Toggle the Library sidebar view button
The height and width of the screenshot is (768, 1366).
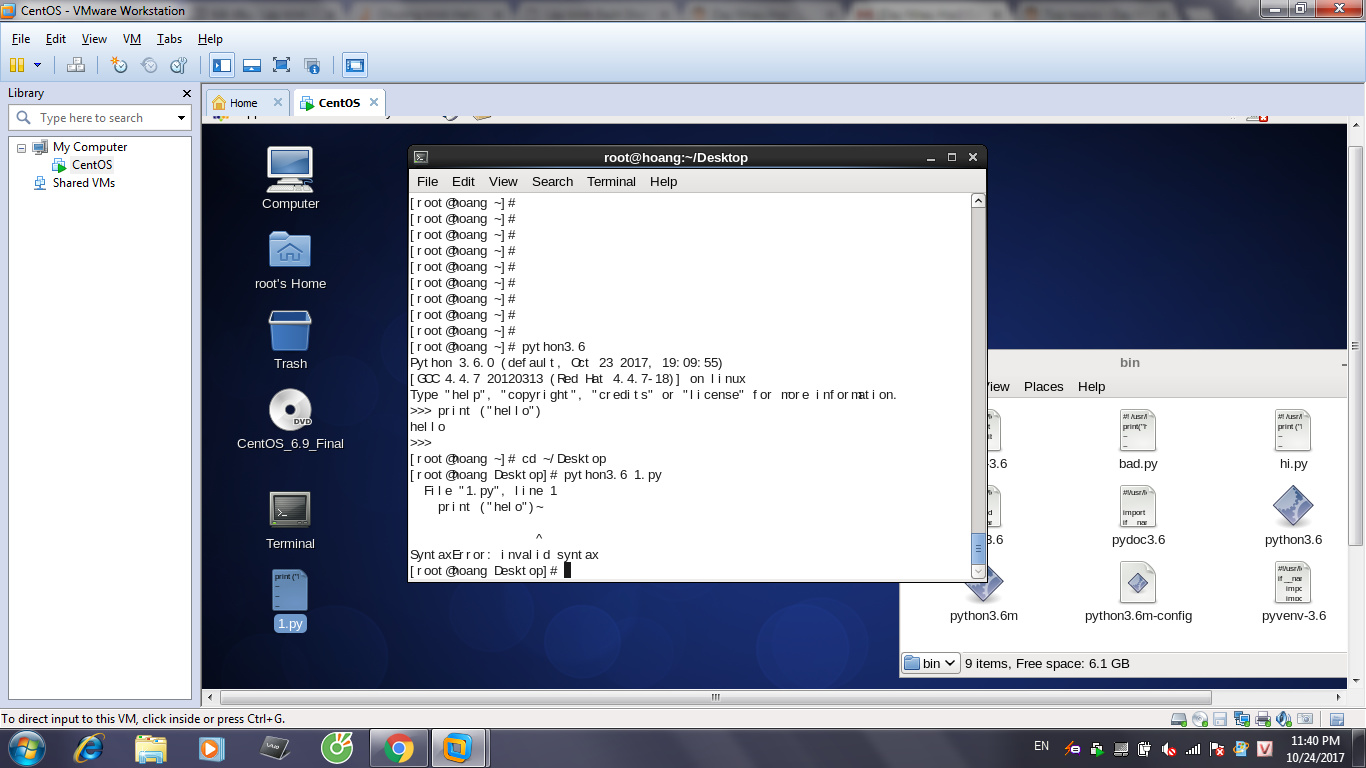coord(222,65)
